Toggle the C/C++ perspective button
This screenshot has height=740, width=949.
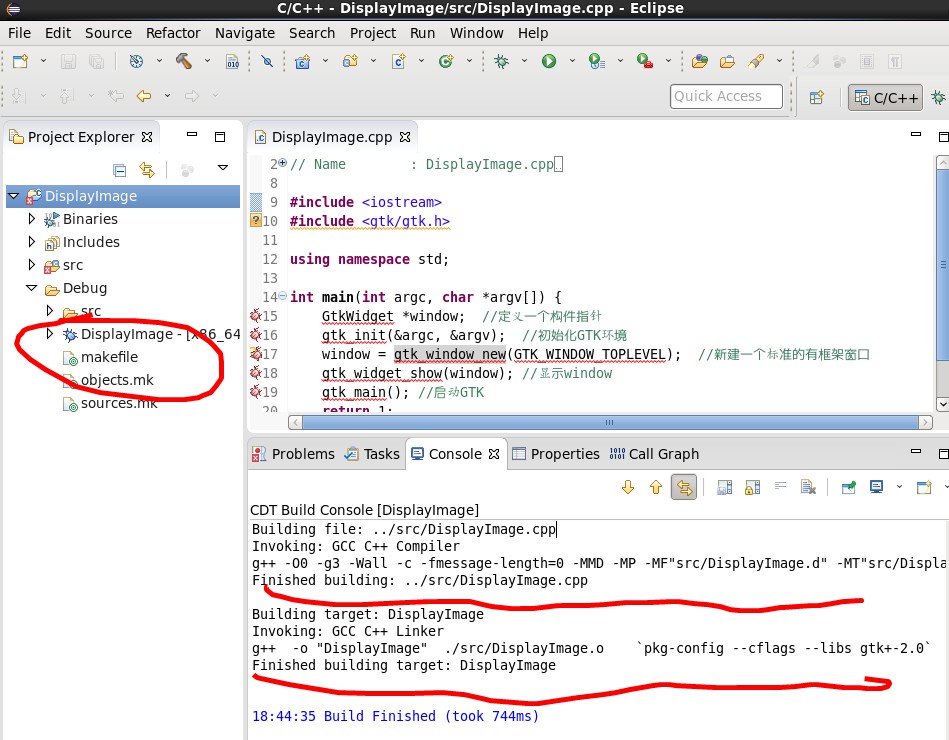[885, 97]
